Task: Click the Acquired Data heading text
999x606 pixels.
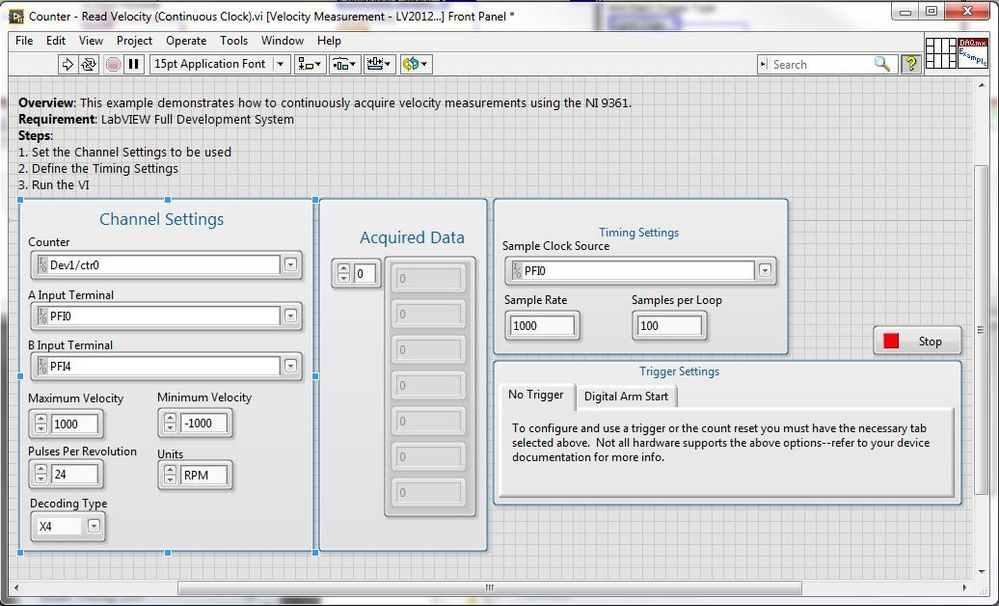Action: point(412,238)
